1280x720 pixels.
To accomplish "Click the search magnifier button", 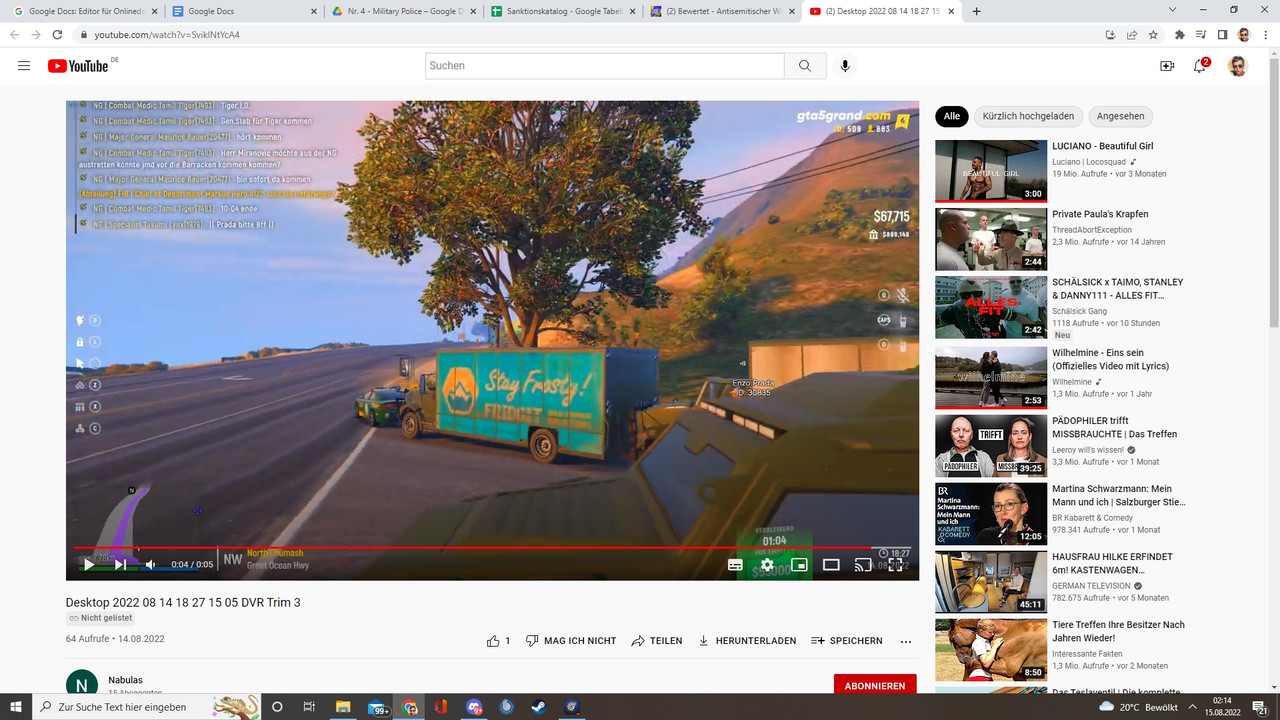I will tap(805, 66).
